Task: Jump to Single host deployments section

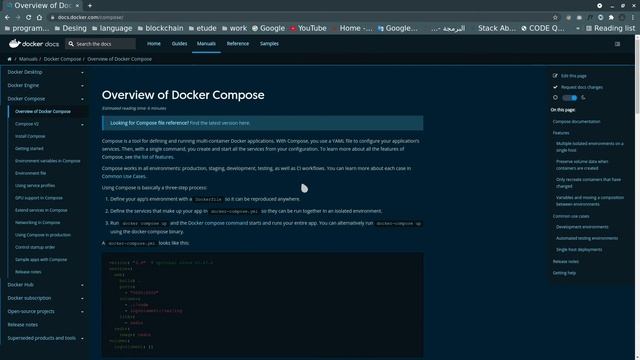Action: 579,250
